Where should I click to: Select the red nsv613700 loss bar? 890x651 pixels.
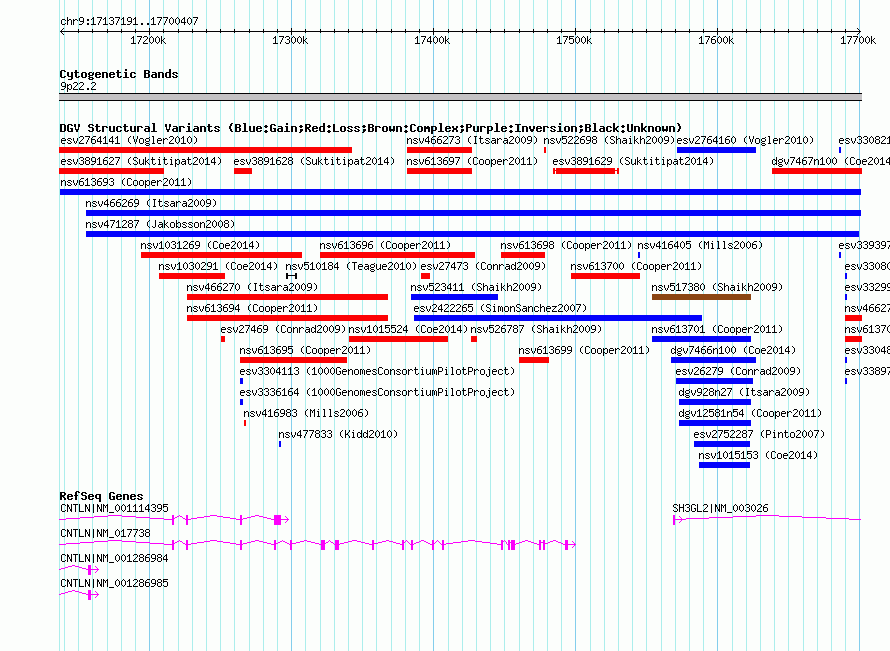point(605,276)
